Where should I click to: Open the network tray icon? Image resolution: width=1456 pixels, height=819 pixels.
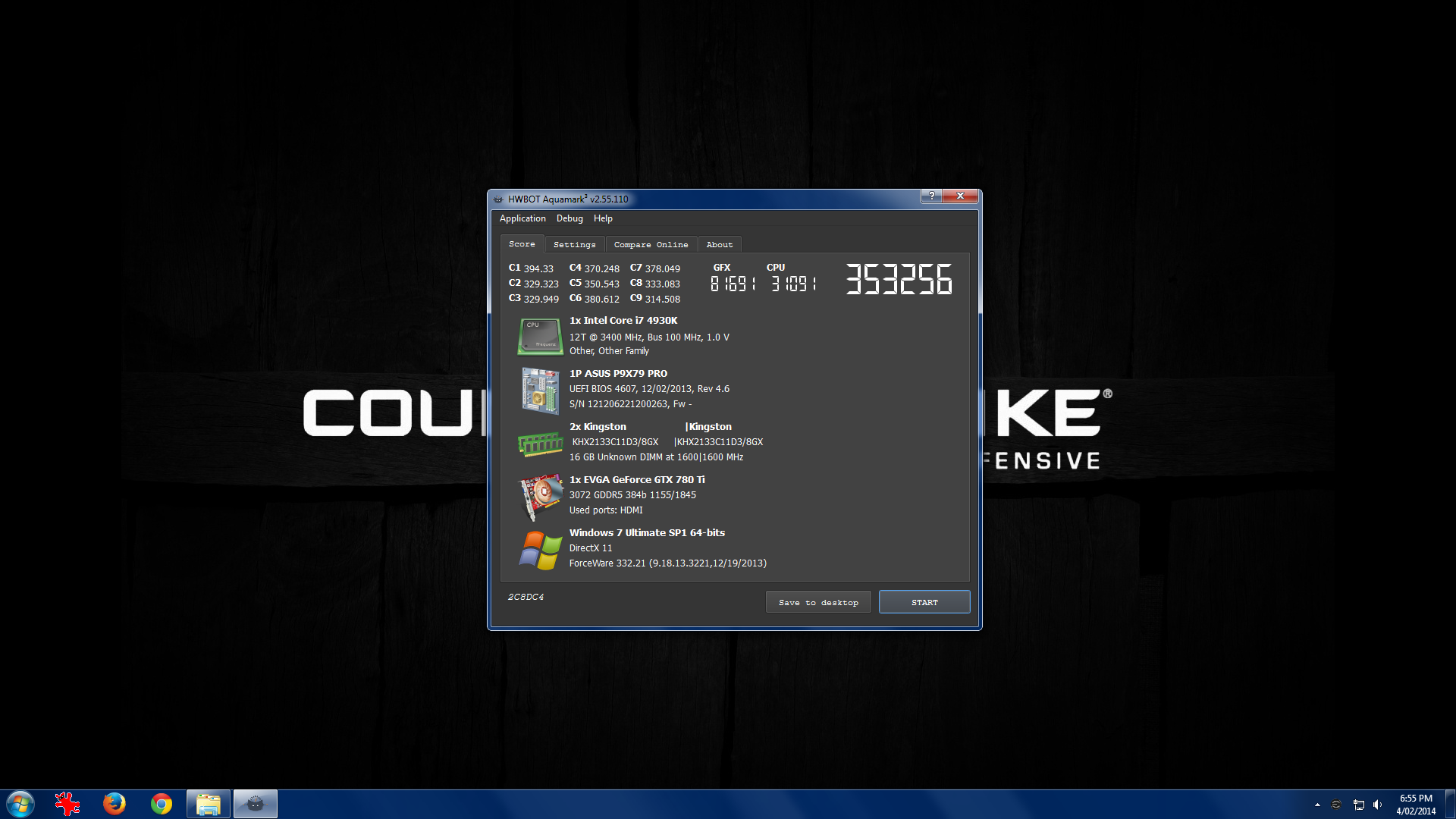tap(1358, 805)
